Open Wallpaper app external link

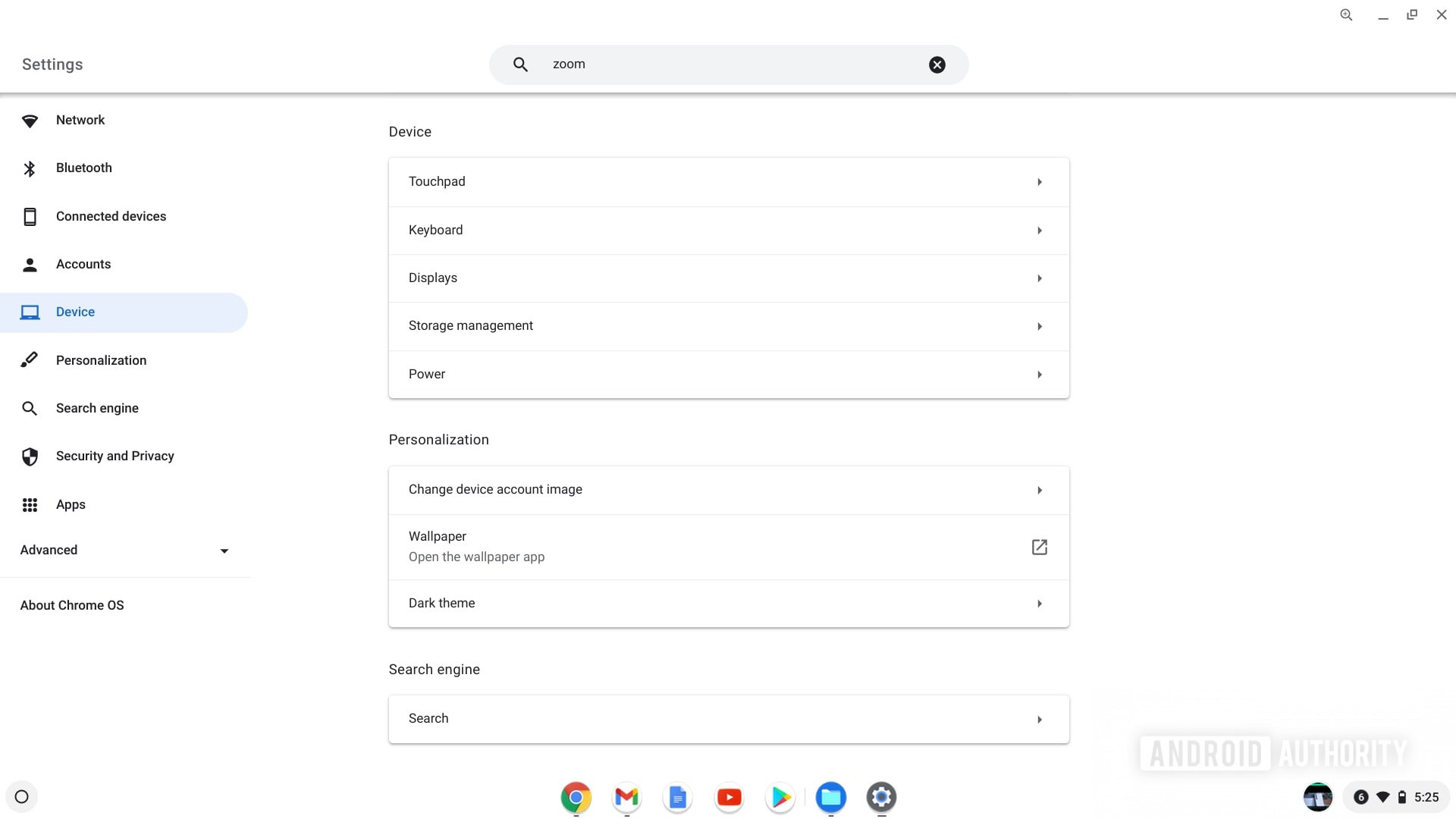(1038, 547)
